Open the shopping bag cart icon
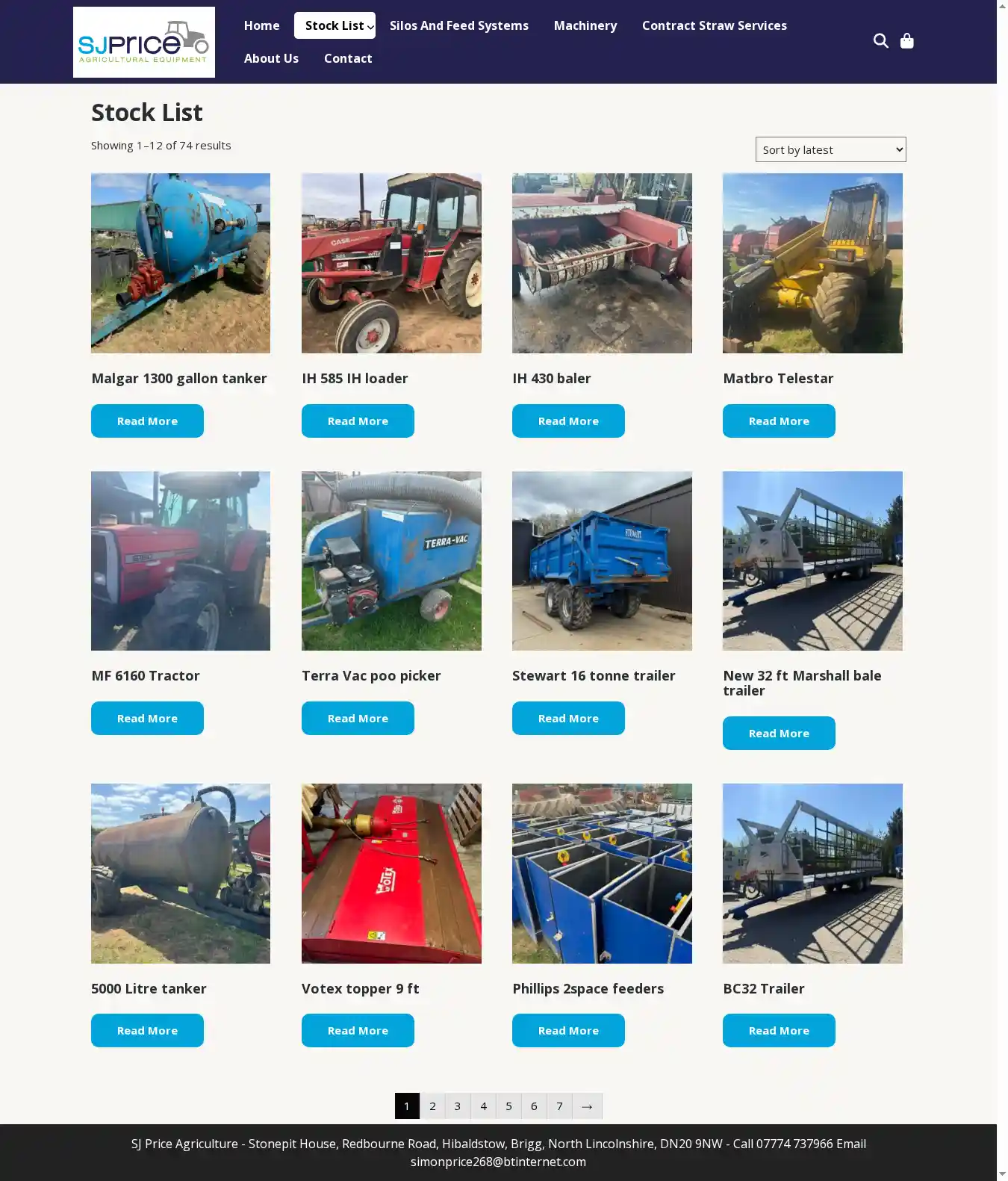1008x1181 pixels. click(x=906, y=40)
